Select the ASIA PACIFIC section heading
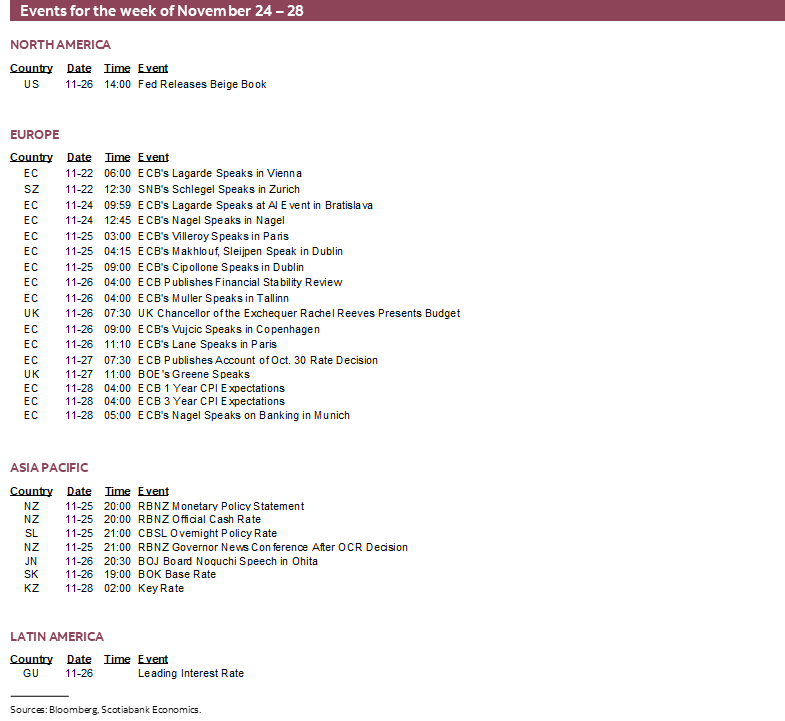The image size is (785, 721). [49, 467]
